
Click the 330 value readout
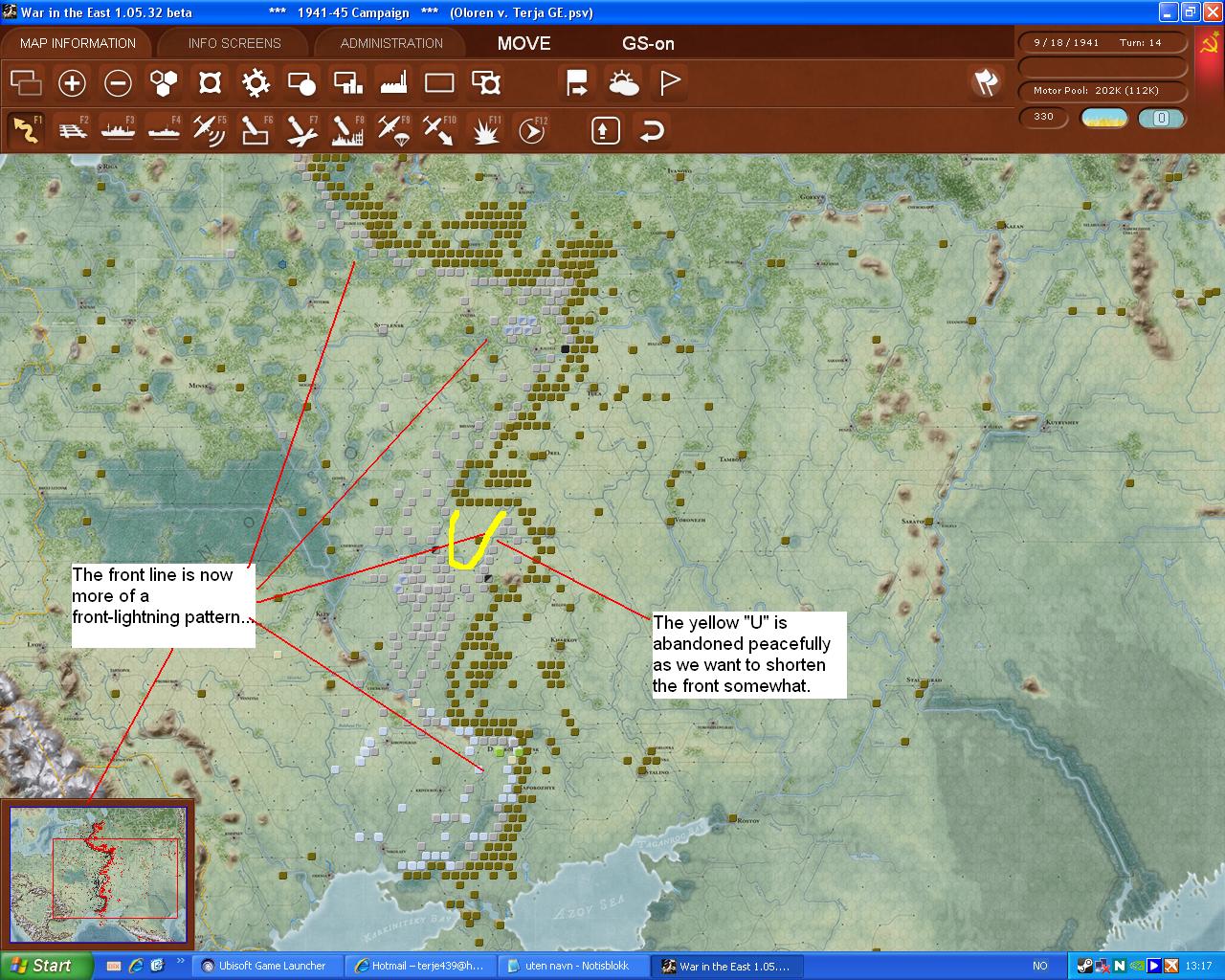pyautogui.click(x=1043, y=117)
